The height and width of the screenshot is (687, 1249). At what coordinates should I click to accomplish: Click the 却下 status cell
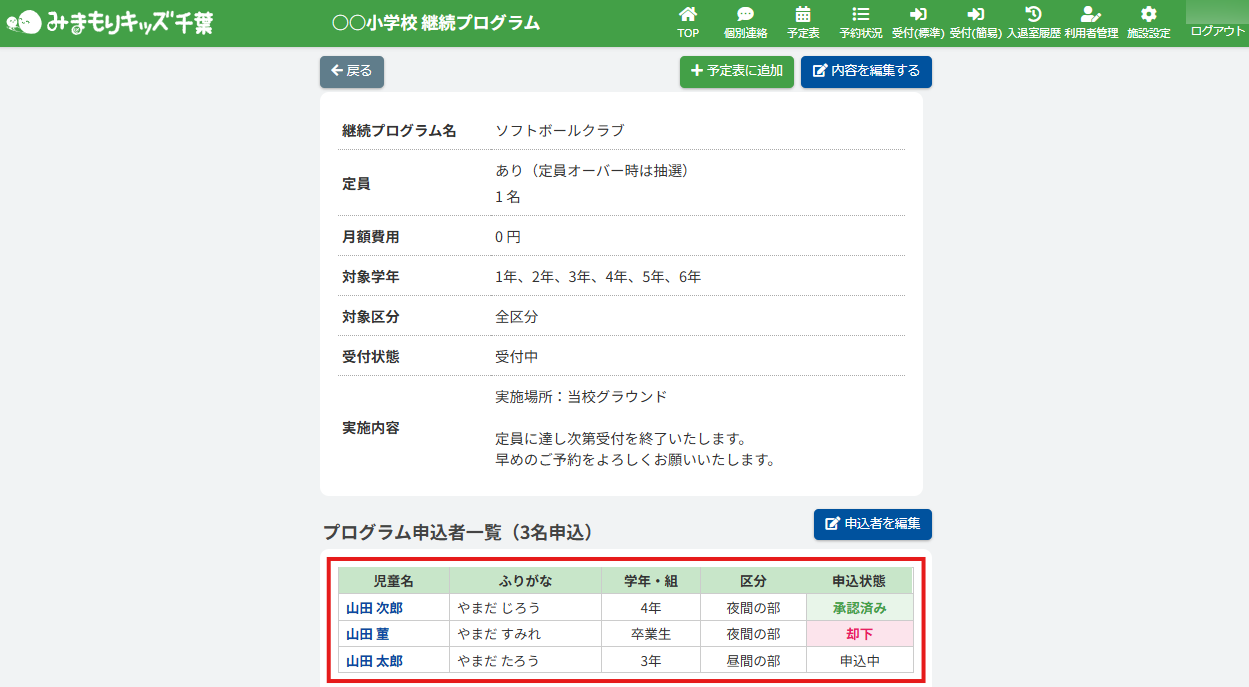point(859,634)
